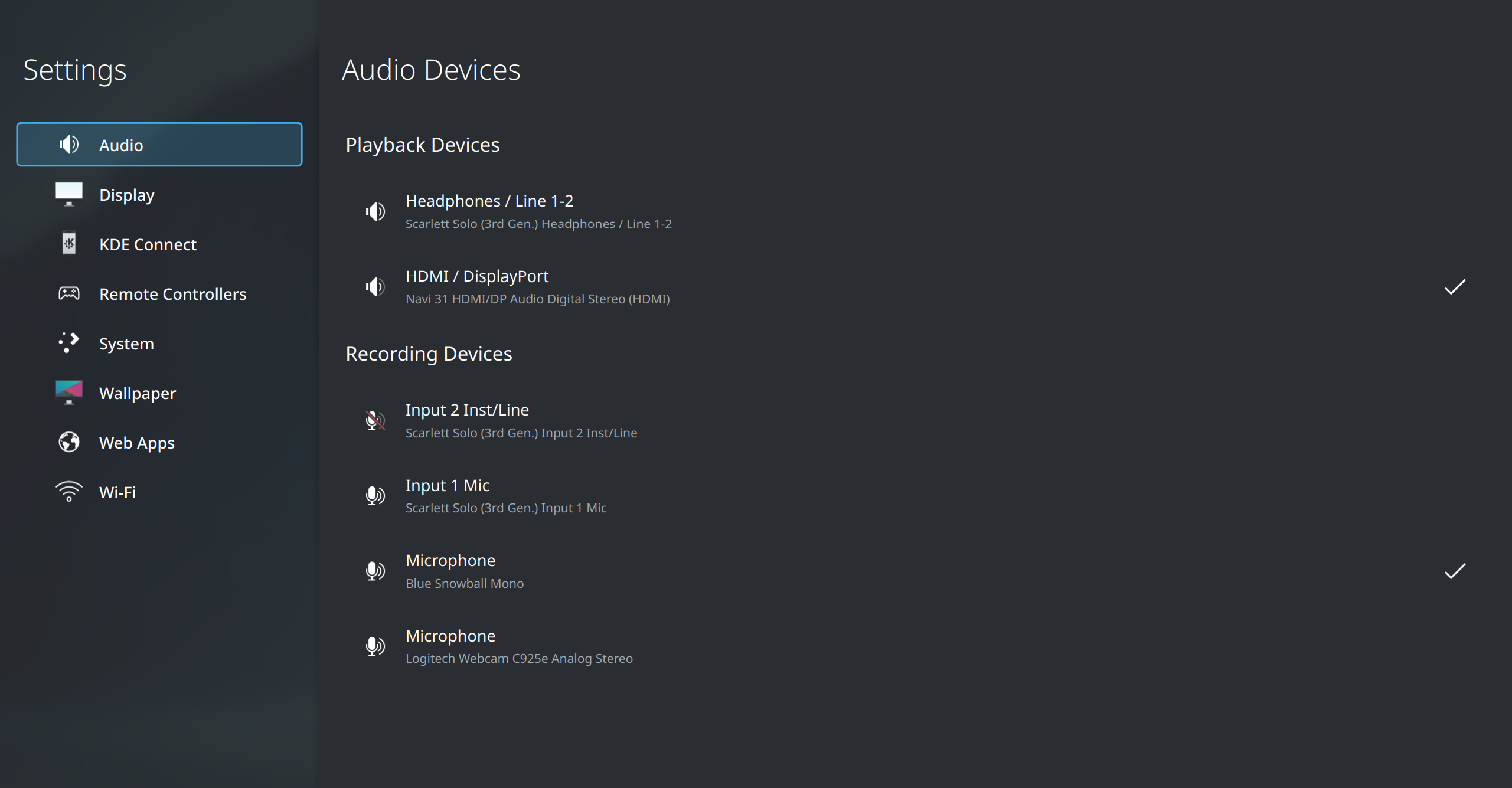This screenshot has width=1512, height=788.
Task: Click the checkmark on HDMI / DisplayPort
Action: point(1454,287)
